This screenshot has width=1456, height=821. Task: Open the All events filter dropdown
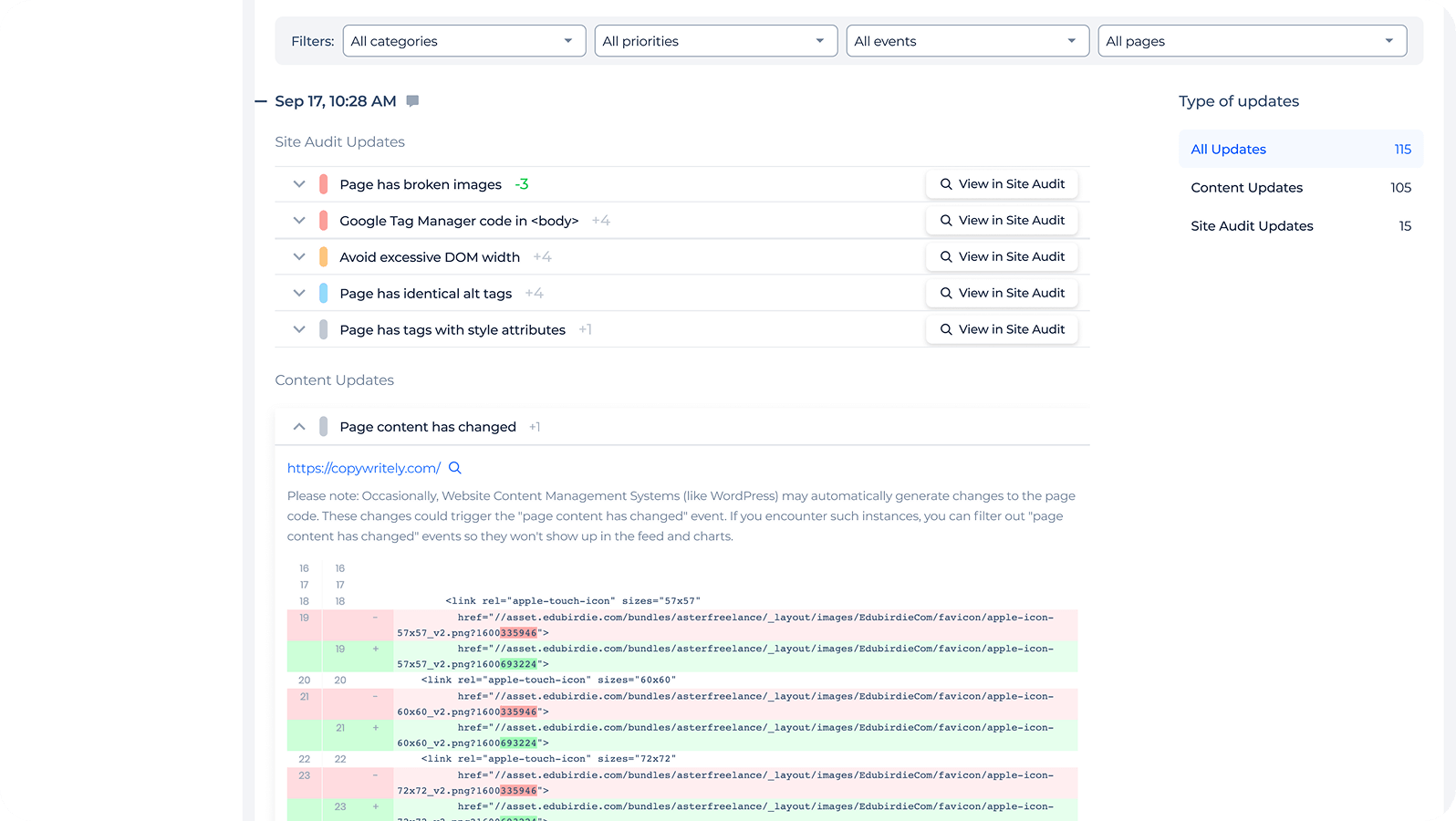967,41
